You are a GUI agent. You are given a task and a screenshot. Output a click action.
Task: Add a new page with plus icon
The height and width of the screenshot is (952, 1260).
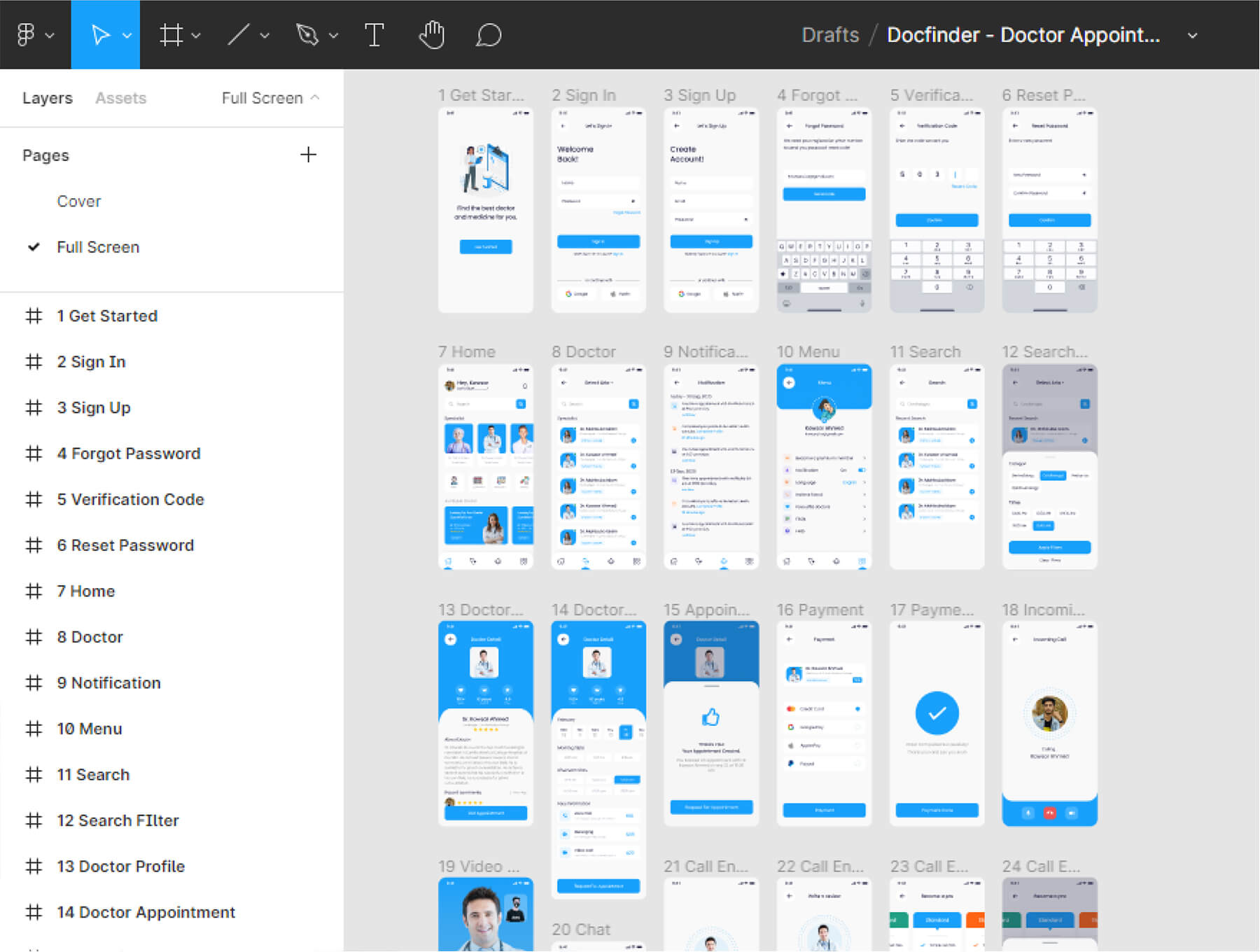coord(308,155)
